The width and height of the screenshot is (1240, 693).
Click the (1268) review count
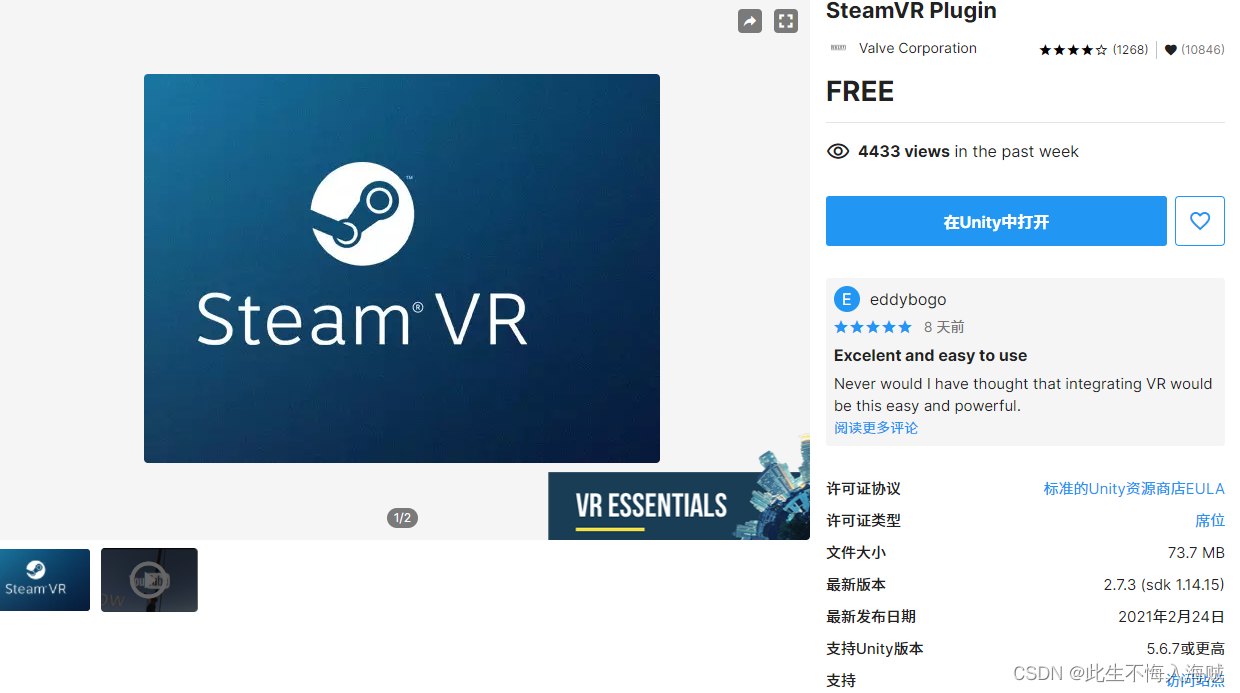click(1130, 50)
